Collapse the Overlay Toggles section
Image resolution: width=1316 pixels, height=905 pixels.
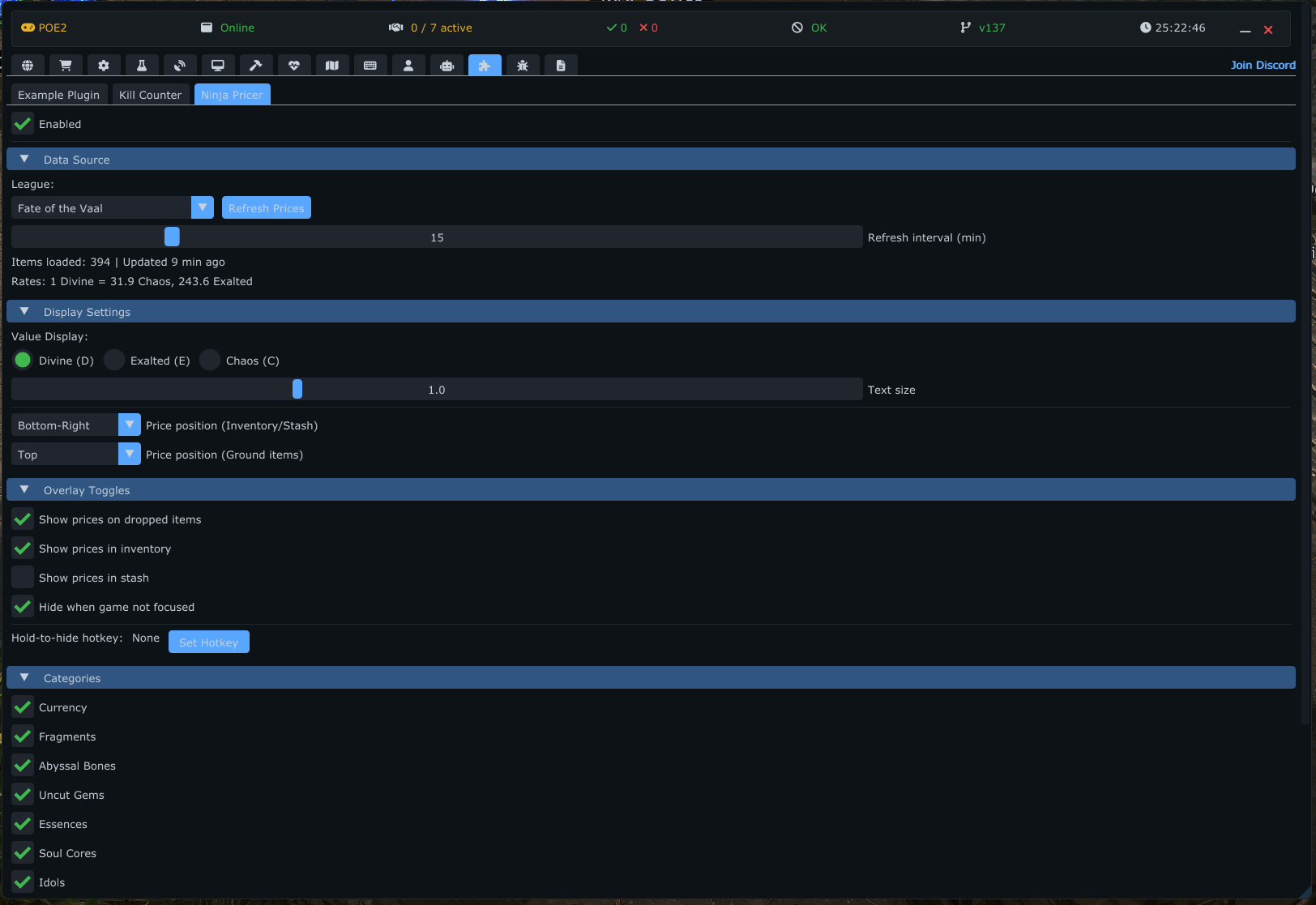tap(651, 490)
